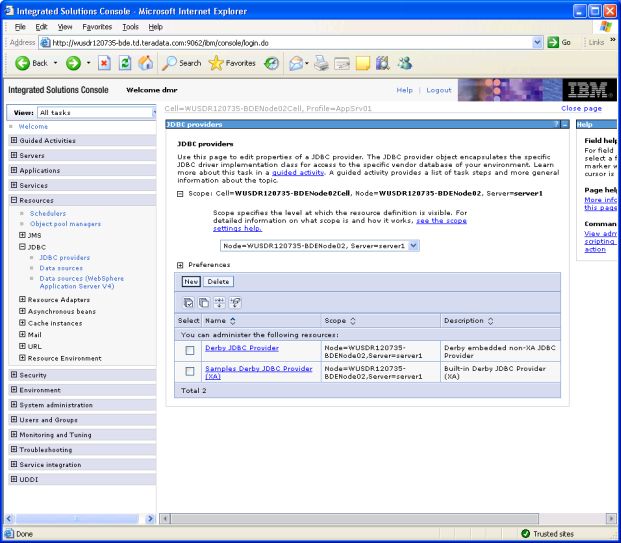This screenshot has width=621, height=543.
Task: Expand the Applications section
Action: tap(14, 170)
